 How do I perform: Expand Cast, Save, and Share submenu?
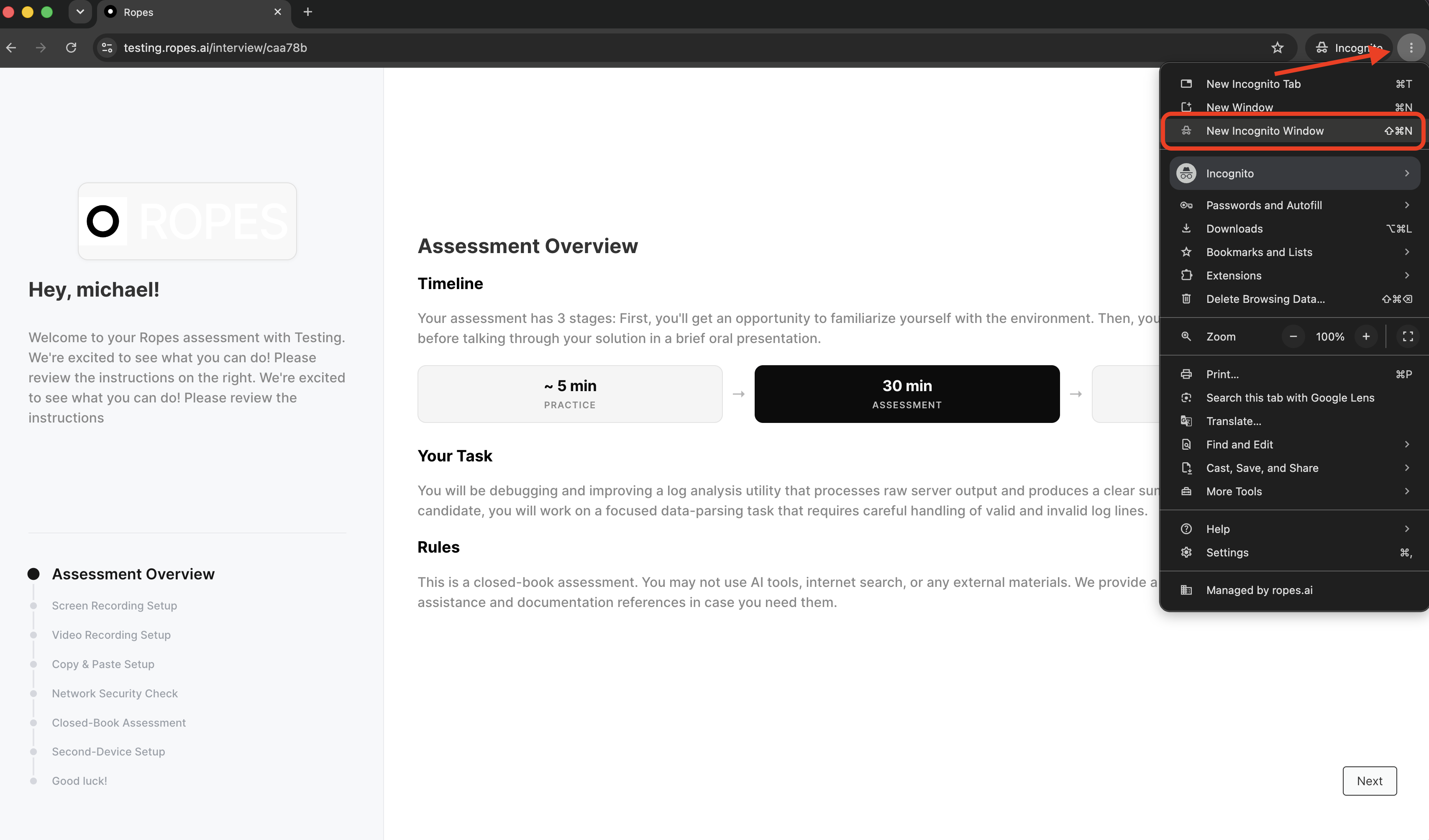[x=1295, y=468]
